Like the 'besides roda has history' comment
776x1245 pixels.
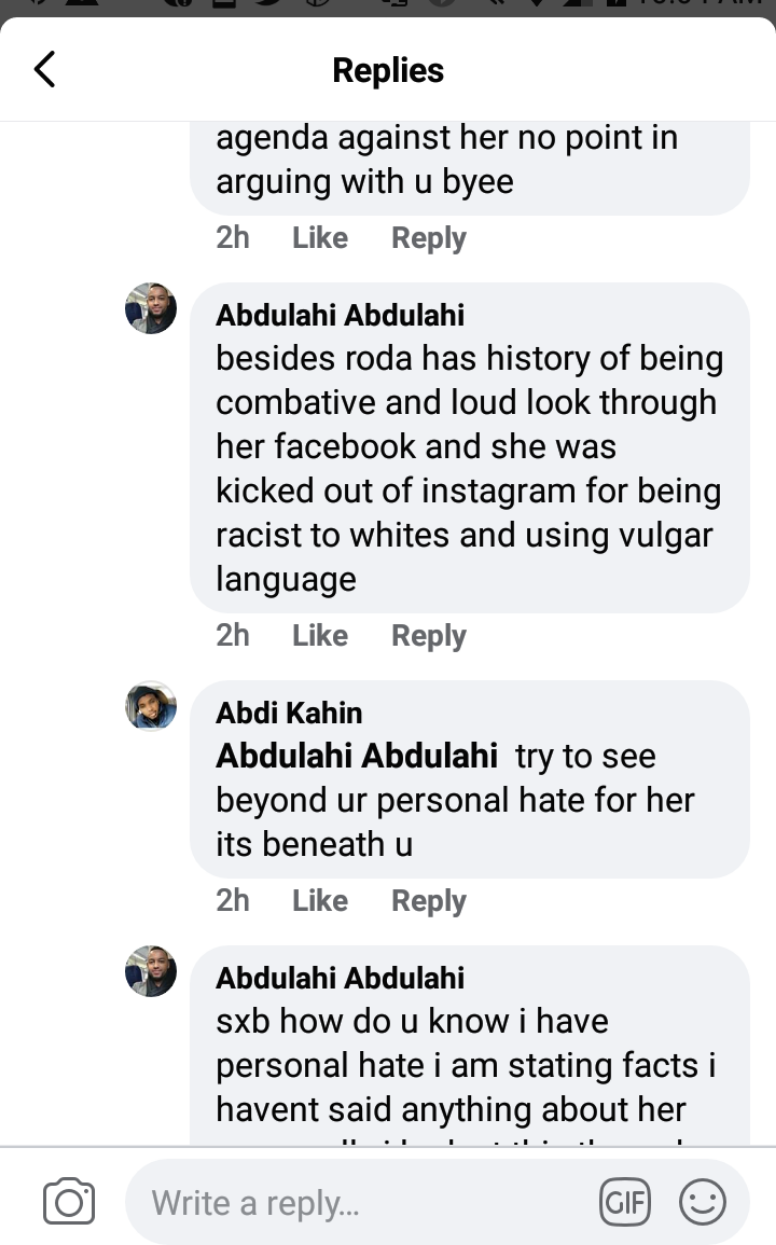point(320,636)
